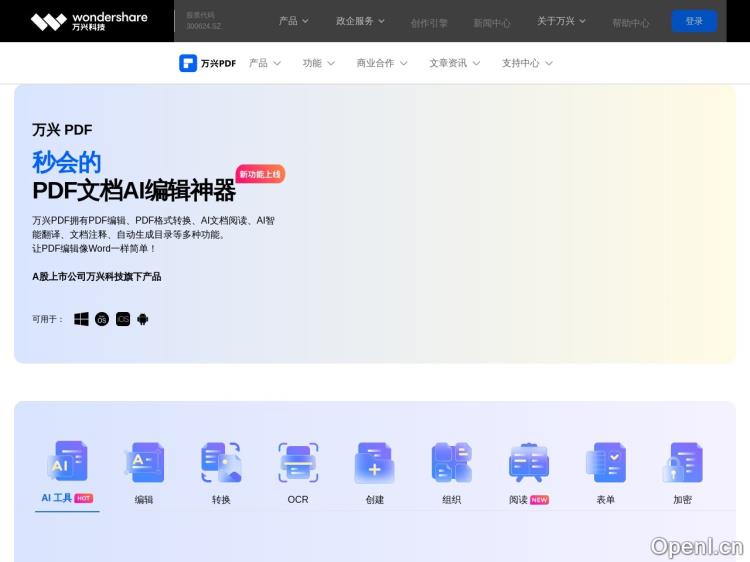Select the 加密 lock feature icon

(683, 462)
